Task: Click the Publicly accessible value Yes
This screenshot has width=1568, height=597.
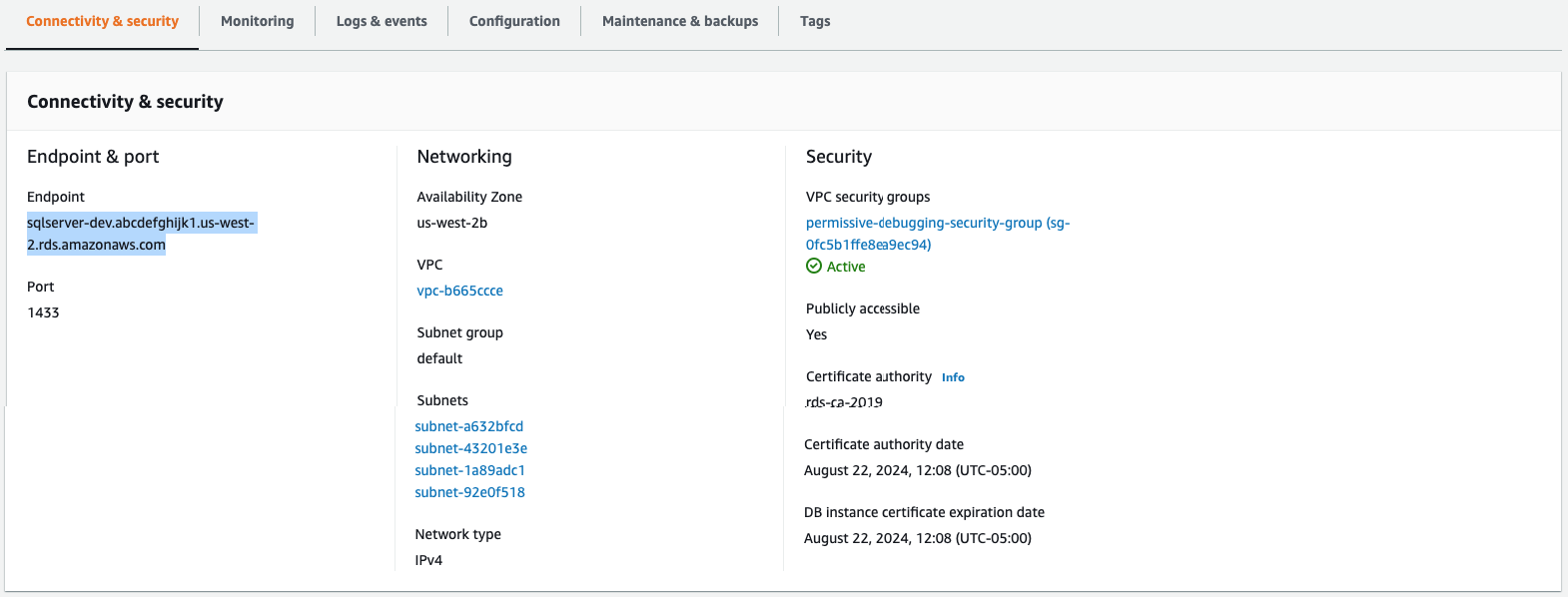Action: (816, 334)
